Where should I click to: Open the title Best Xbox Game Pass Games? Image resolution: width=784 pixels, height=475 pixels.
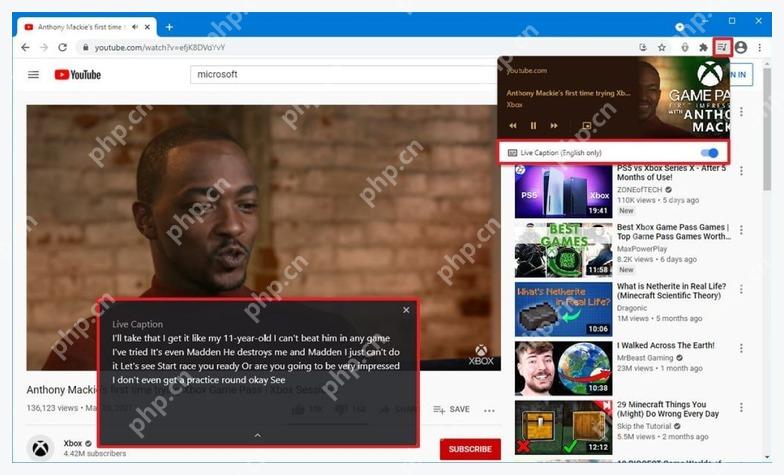[x=674, y=232]
